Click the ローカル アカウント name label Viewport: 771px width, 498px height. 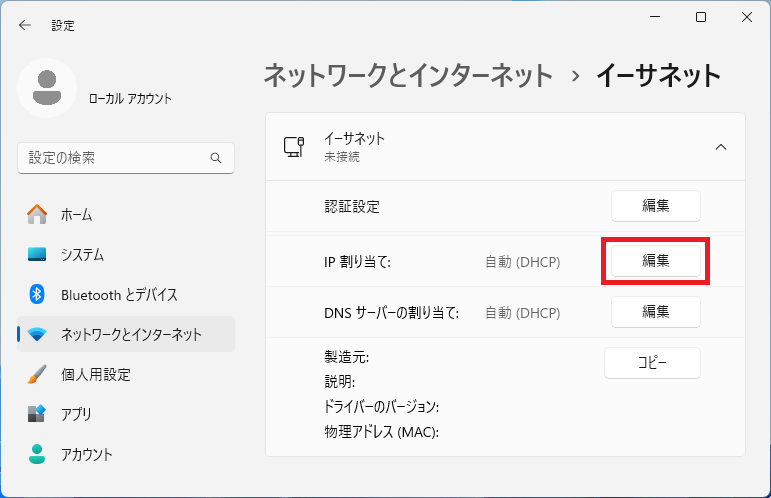click(x=130, y=98)
